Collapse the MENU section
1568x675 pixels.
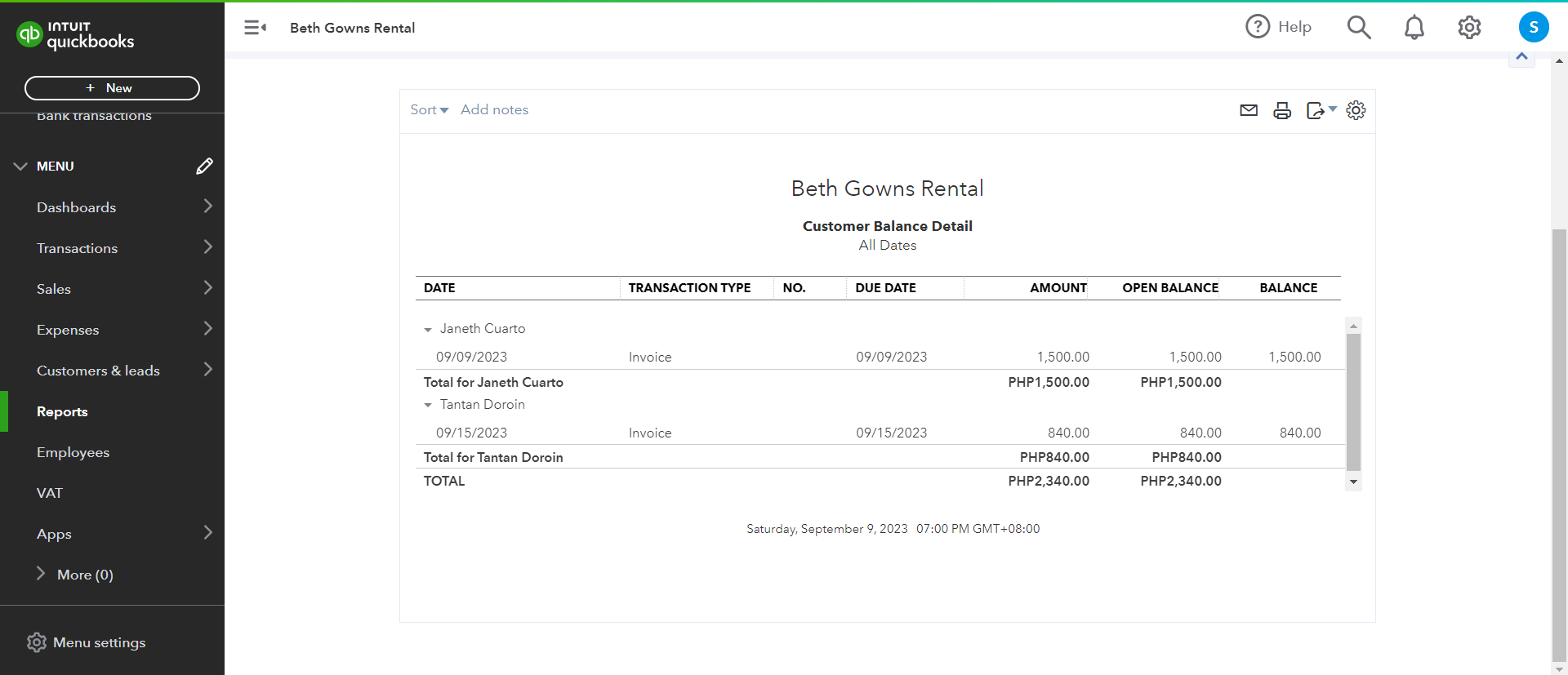tap(20, 167)
